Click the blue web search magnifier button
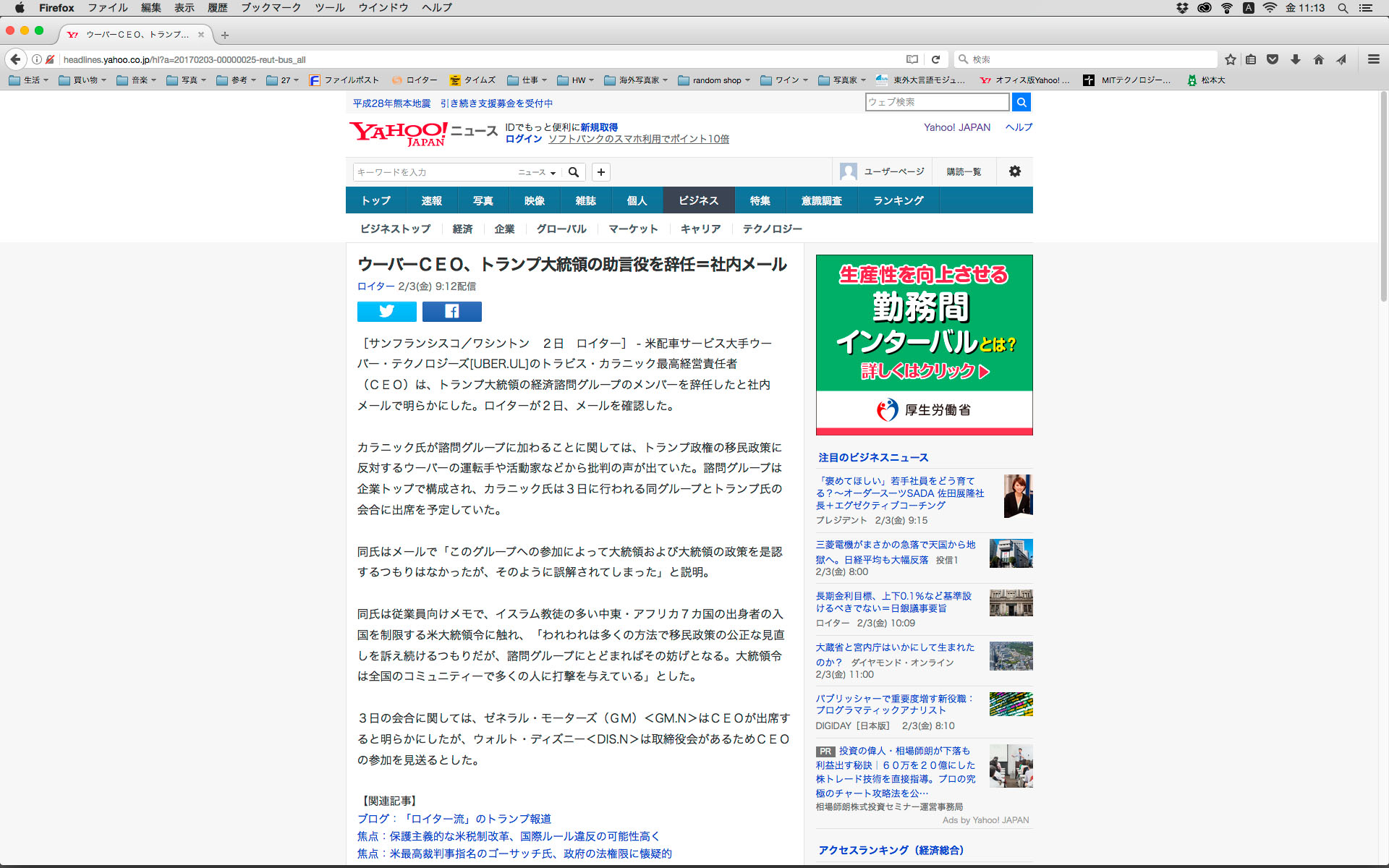Screen dimensions: 1389x868 coord(1021,102)
